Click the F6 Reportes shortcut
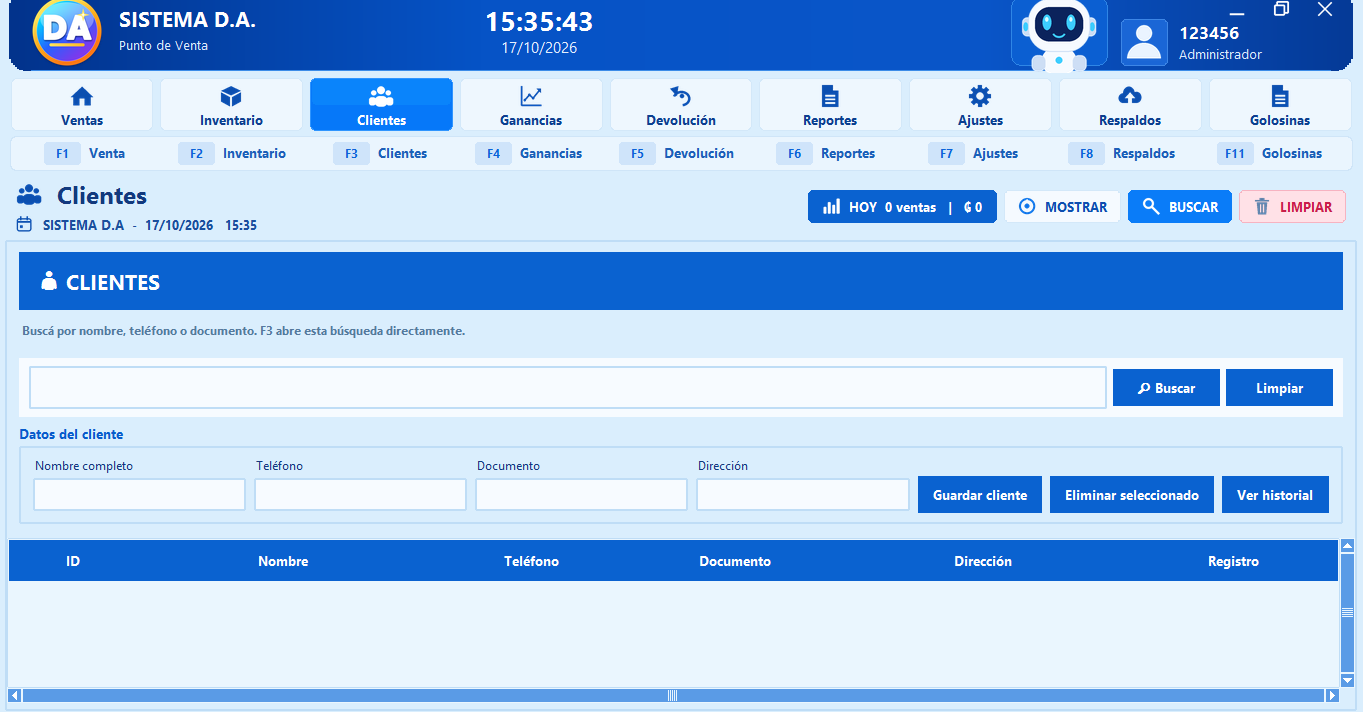Screen dimensions: 1363x712 coord(826,154)
